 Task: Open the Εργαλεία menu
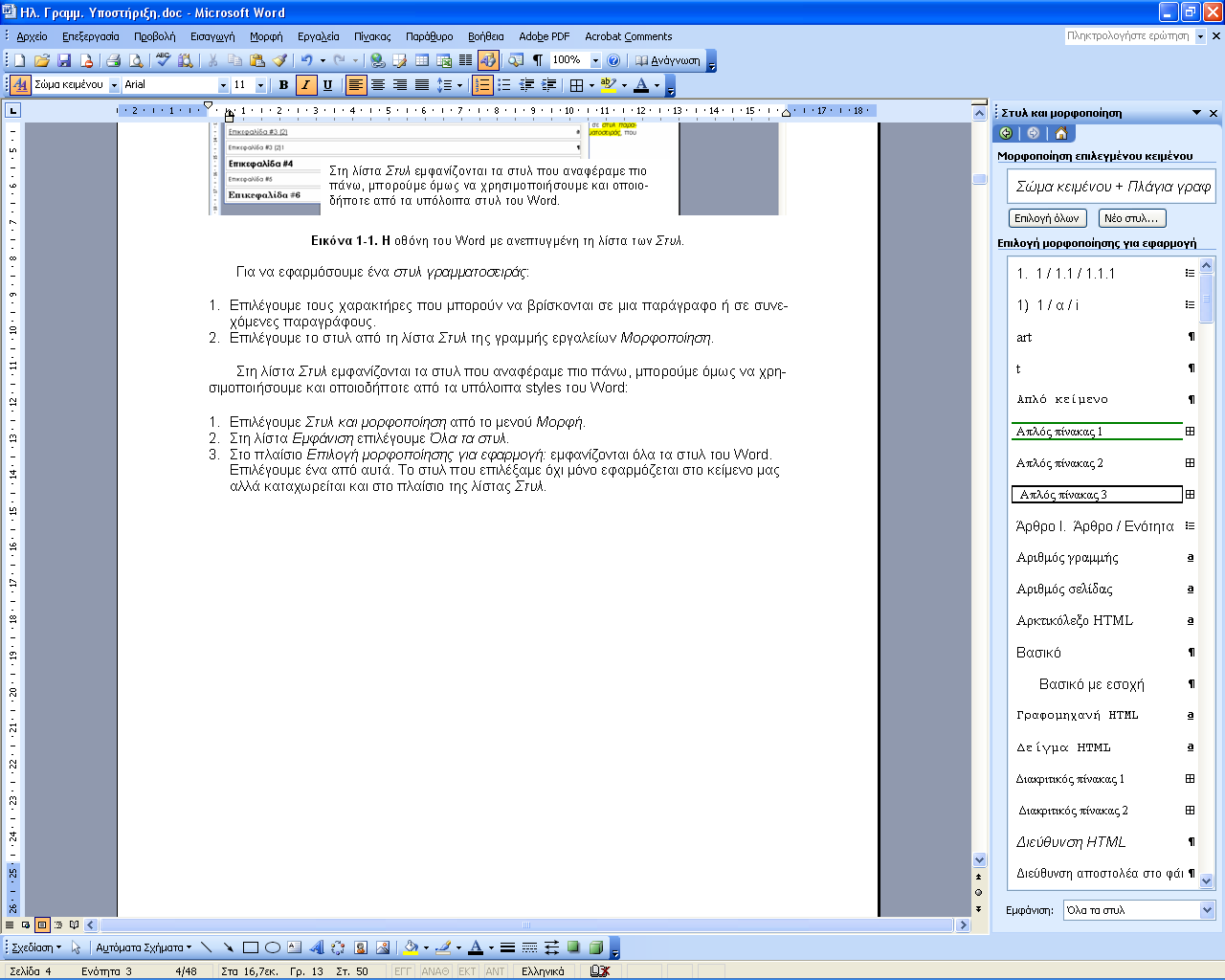coord(318,36)
